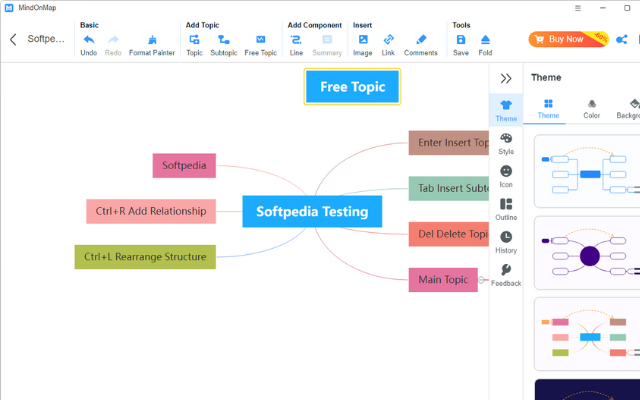Click the Fold toolbar icon
The height and width of the screenshot is (400, 640).
click(x=485, y=40)
